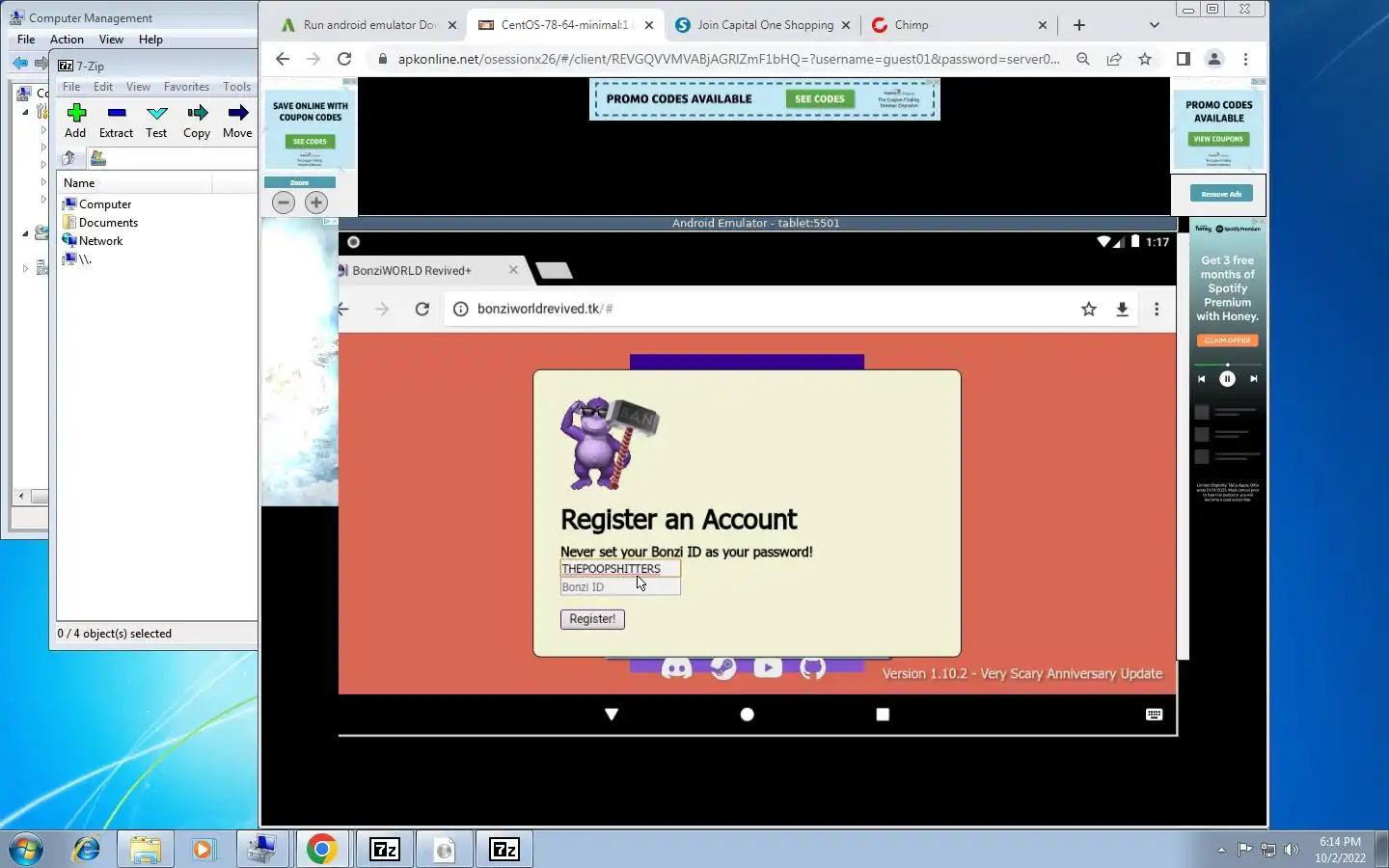Open Computer Management Help menu

pos(150,40)
